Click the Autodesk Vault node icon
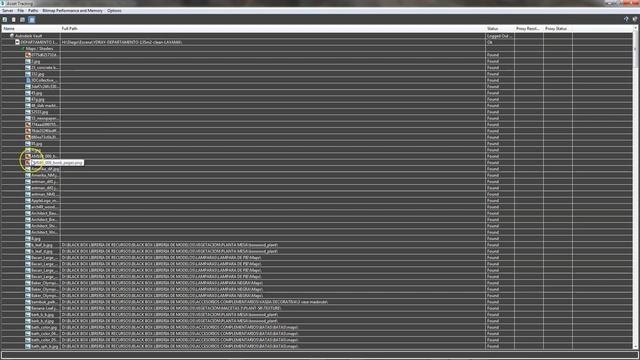Image resolution: width=640 pixels, height=360 pixels. point(12,36)
